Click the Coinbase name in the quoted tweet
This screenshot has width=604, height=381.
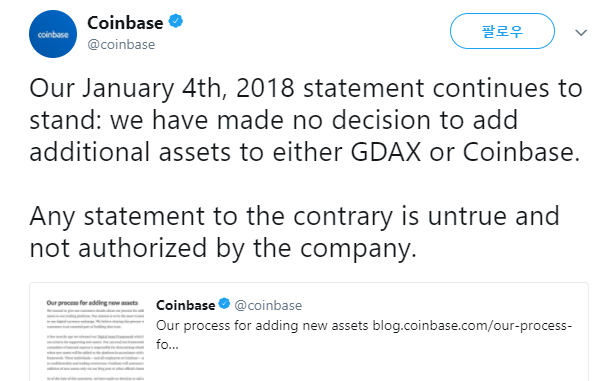(186, 305)
